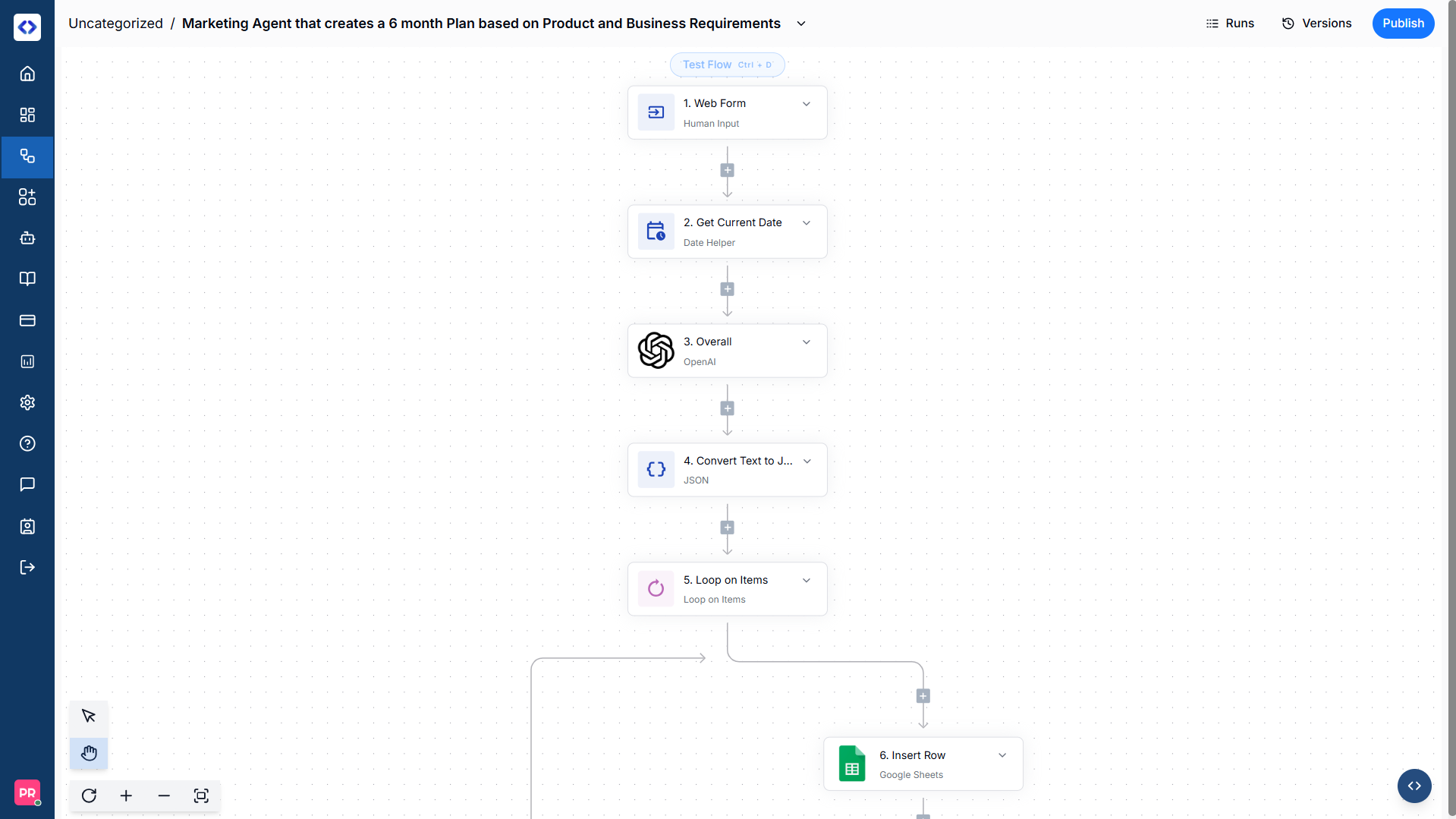1456x819 pixels.
Task: Select the hand pan tool
Action: 89,753
